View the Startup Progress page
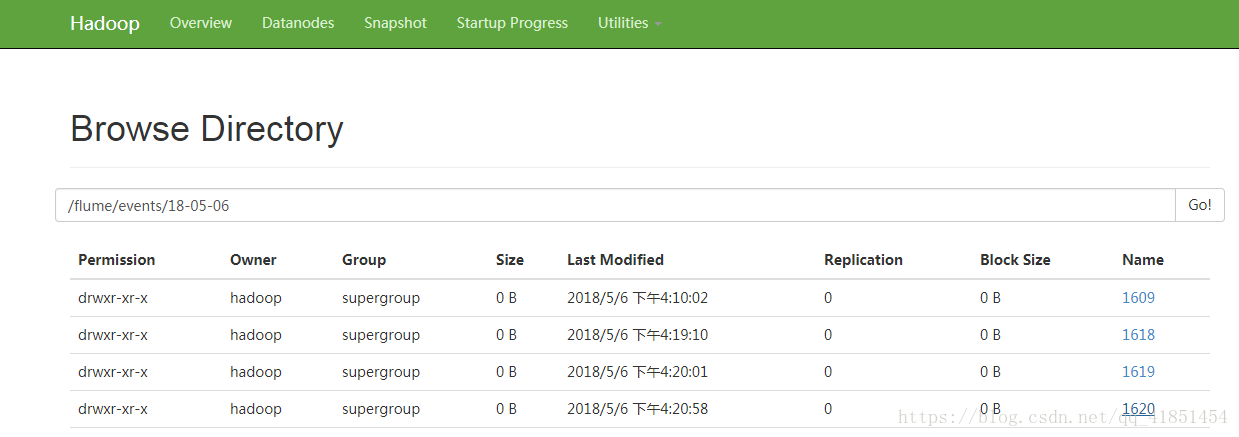This screenshot has width=1239, height=437. [512, 23]
